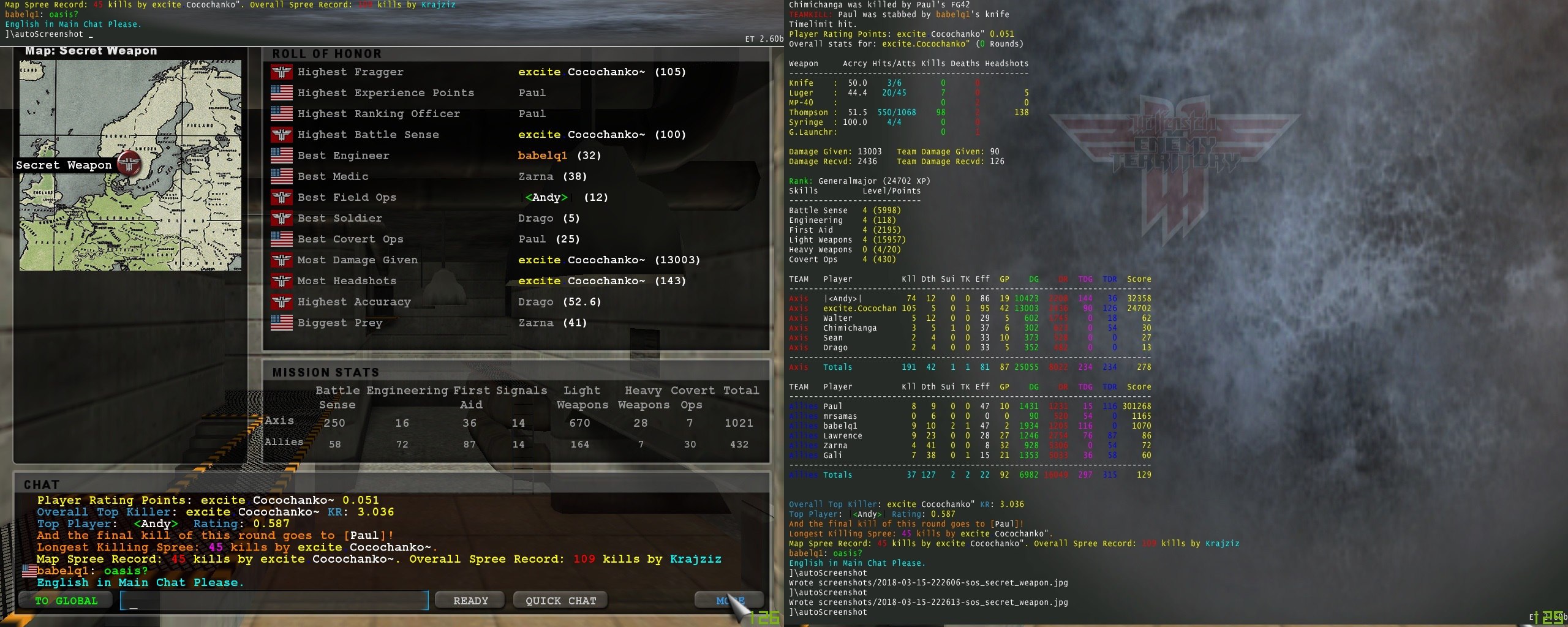Click 'Paul (25)' Best Covert Ops value

click(549, 239)
